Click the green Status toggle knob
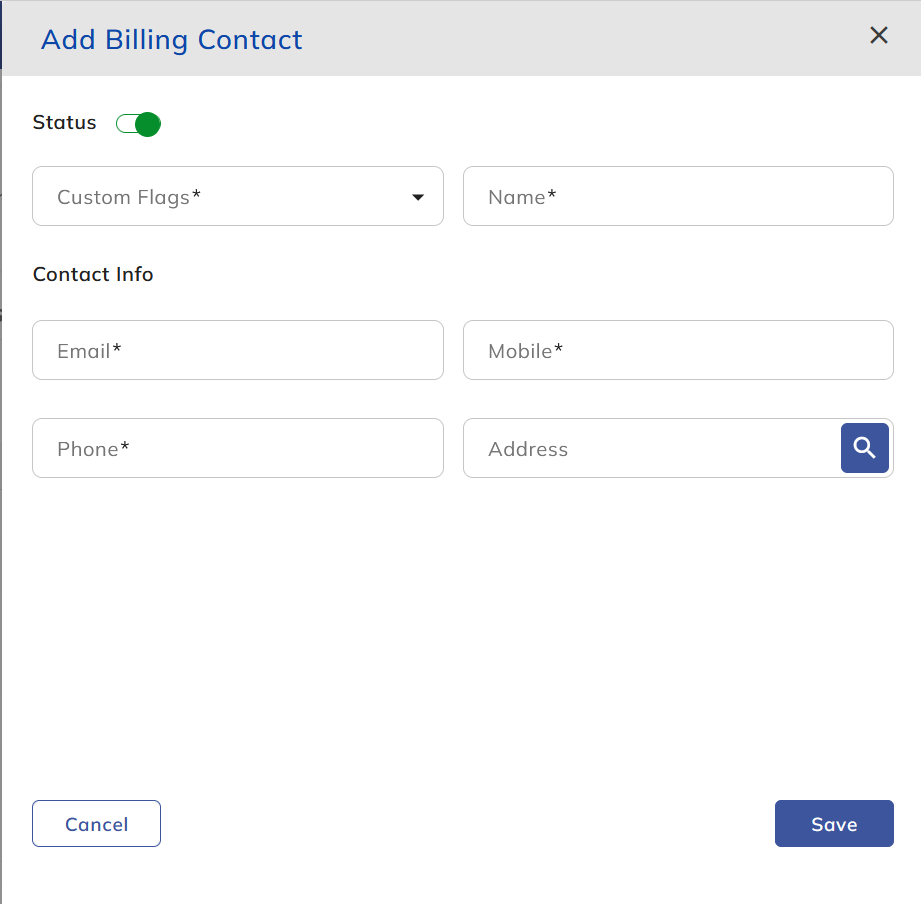This screenshot has height=904, width=921. 148,124
